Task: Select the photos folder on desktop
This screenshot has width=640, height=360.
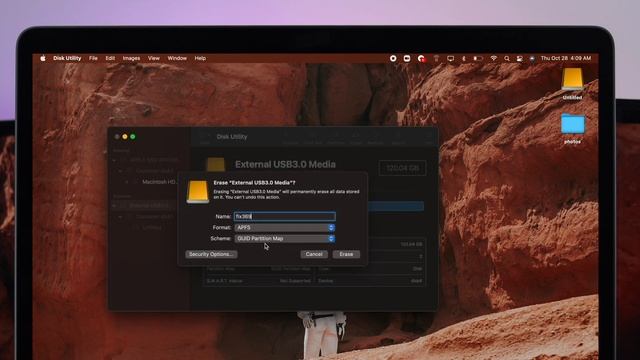Action: point(572,128)
